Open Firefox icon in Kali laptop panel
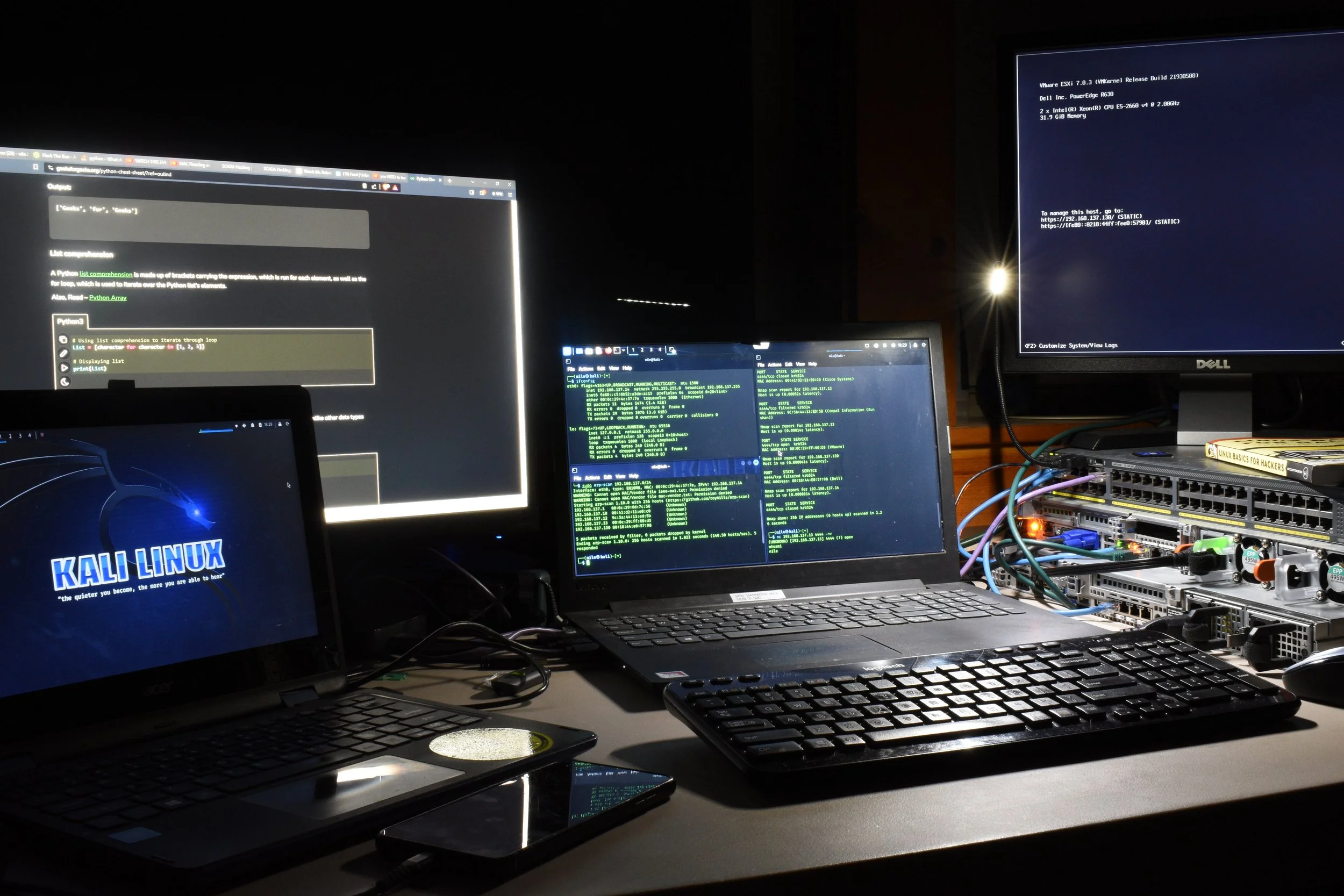1344x896 pixels. pyautogui.click(x=608, y=350)
